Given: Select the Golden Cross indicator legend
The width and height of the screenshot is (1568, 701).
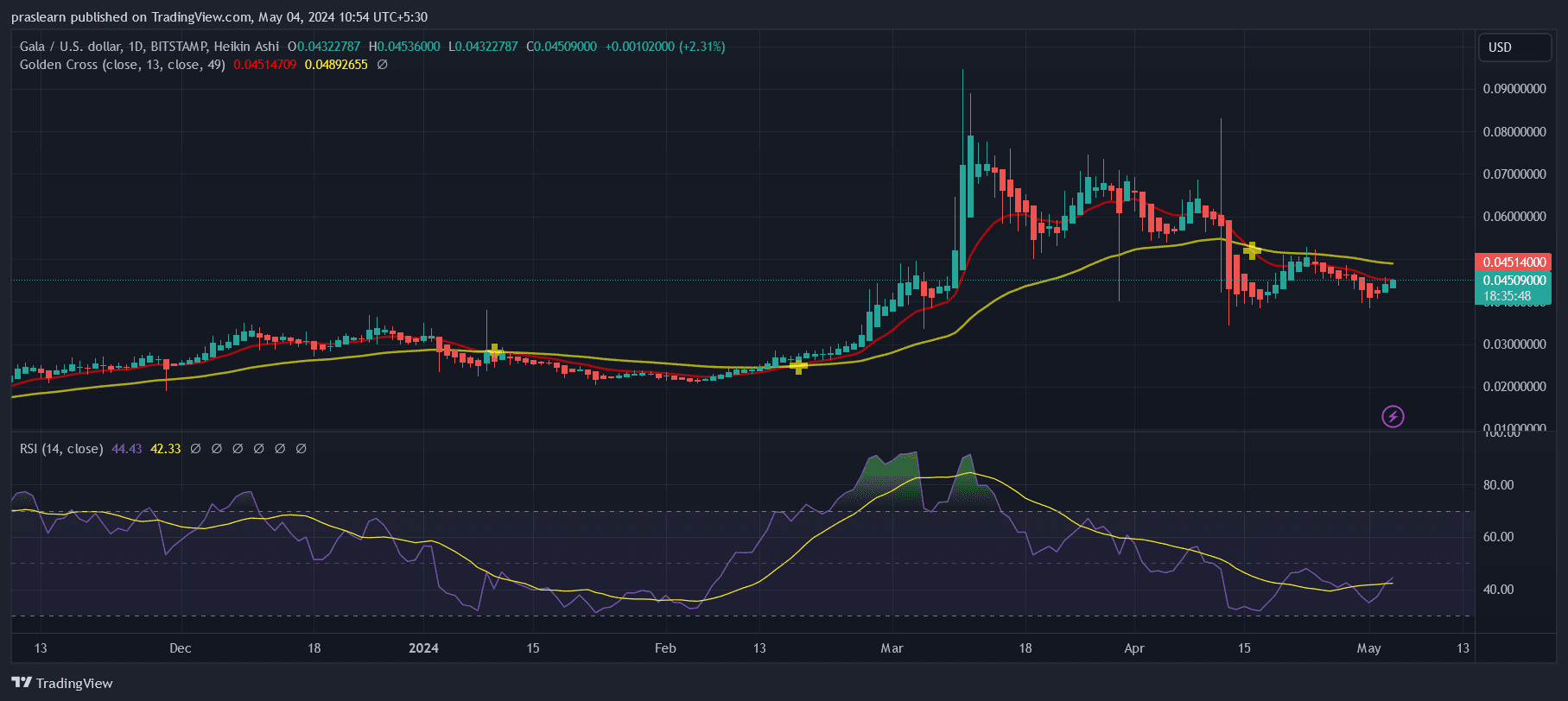Looking at the screenshot, I should (x=123, y=65).
